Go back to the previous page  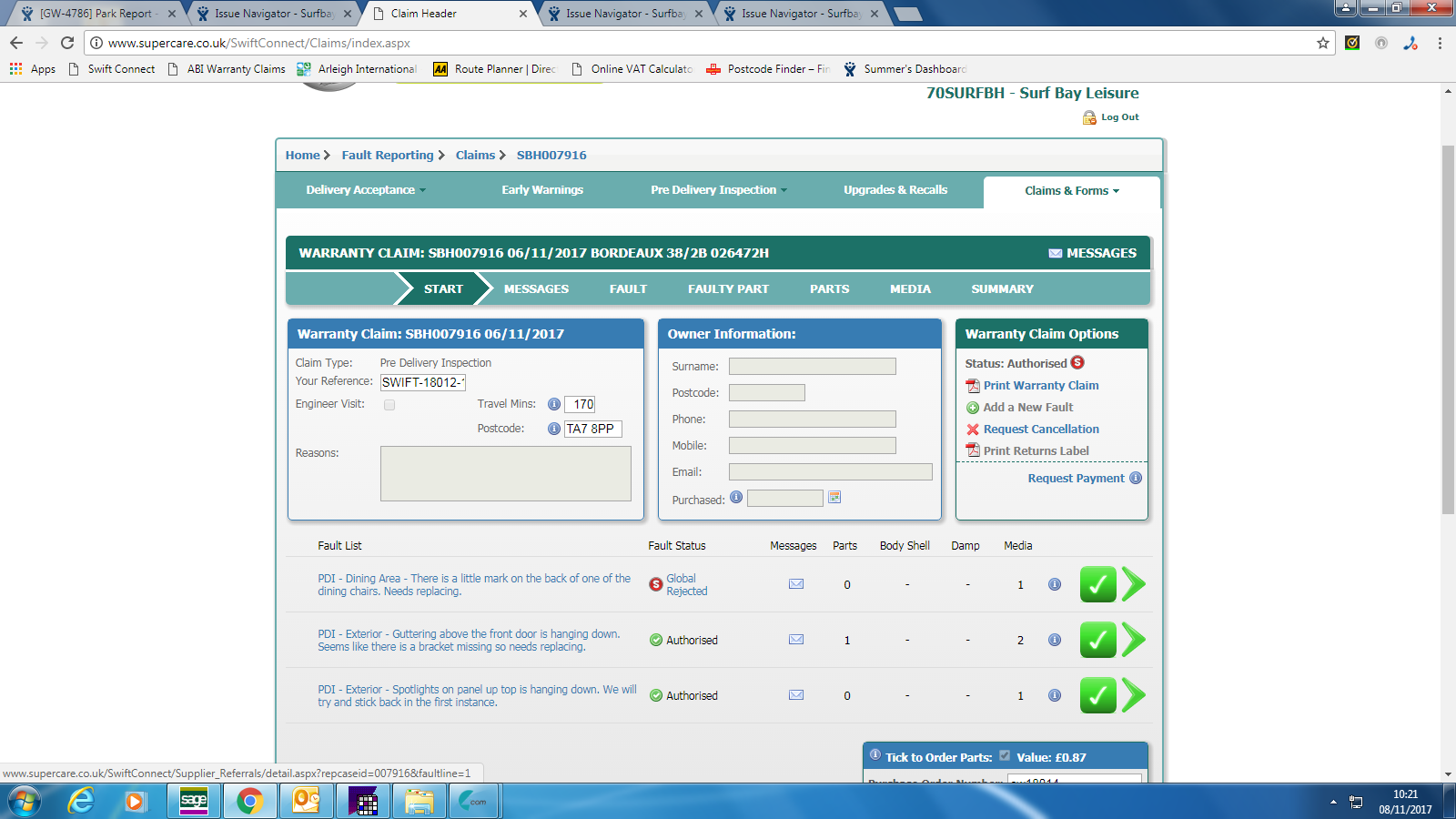click(x=16, y=43)
